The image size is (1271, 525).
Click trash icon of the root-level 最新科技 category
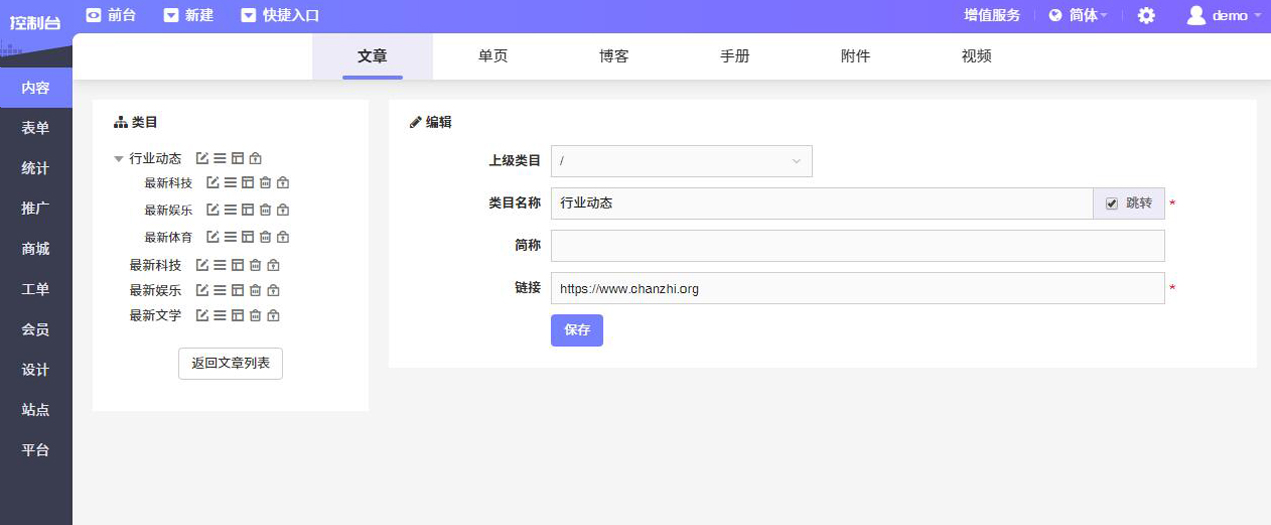[255, 265]
